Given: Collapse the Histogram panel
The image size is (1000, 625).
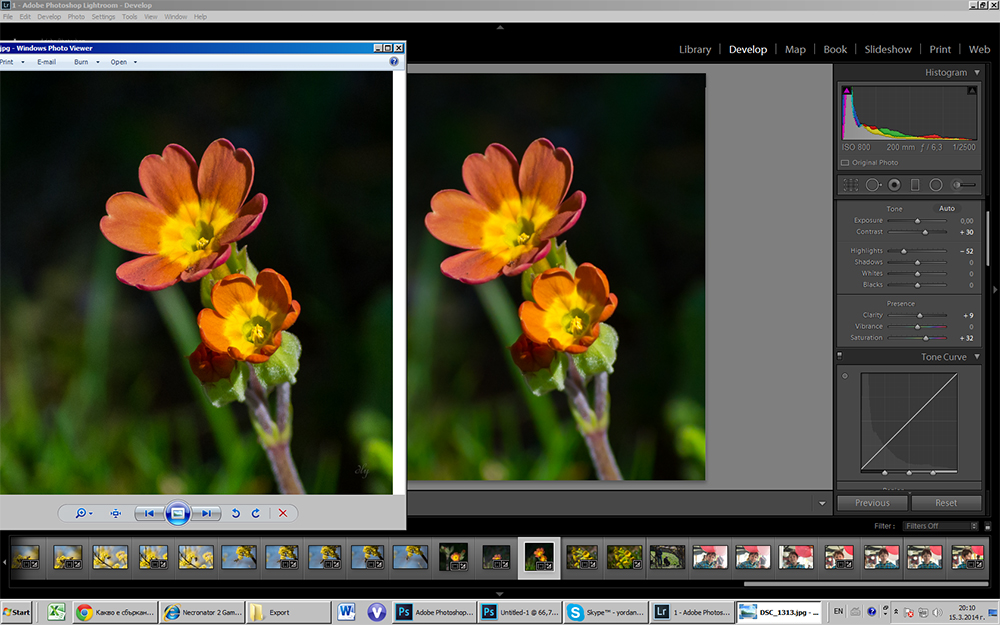Looking at the screenshot, I should click(x=976, y=72).
